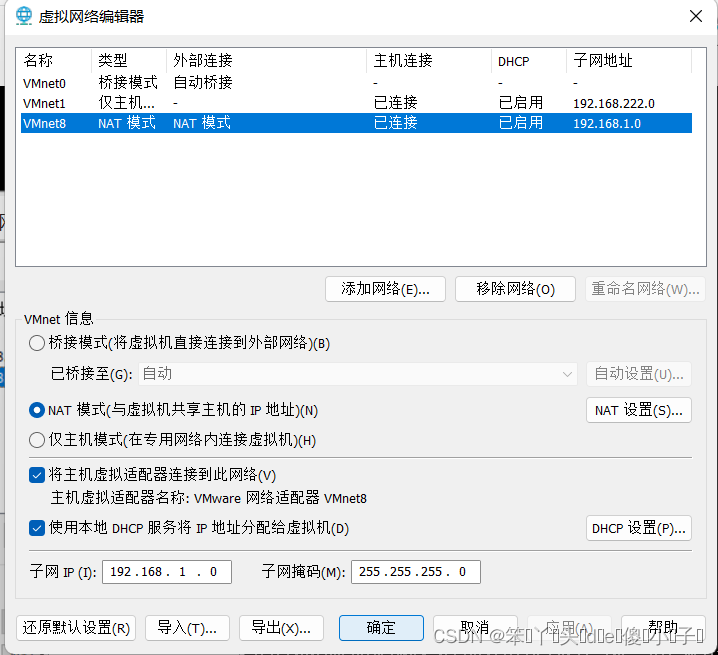Viewport: 718px width, 655px height.
Task: Click the 类型 column header
Action: coord(129,60)
